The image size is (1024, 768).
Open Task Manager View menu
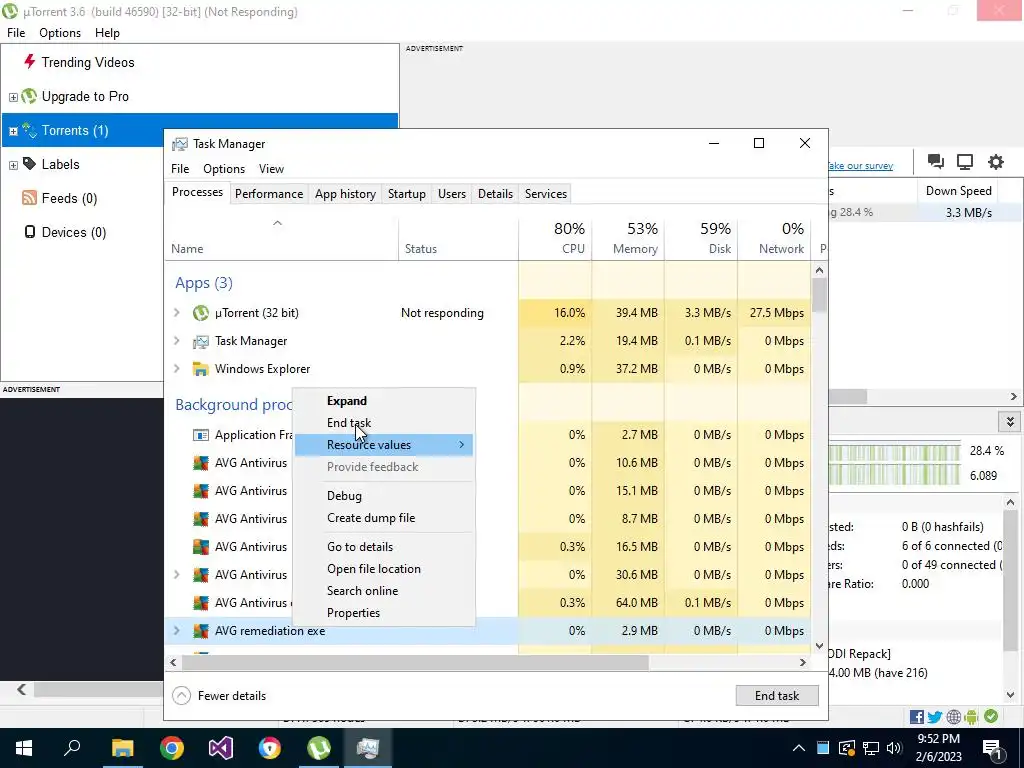tap(271, 168)
